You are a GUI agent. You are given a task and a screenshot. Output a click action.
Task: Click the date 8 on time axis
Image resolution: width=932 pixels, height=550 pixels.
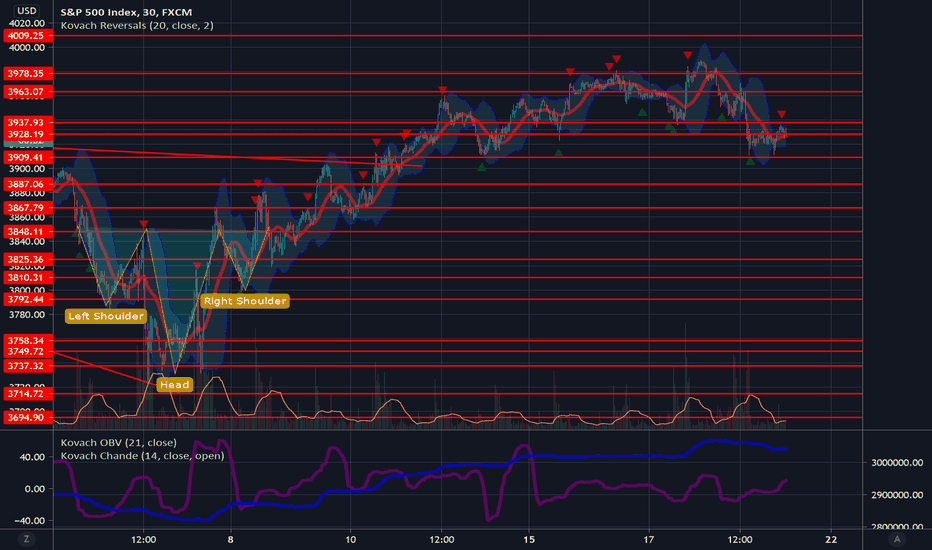point(230,539)
